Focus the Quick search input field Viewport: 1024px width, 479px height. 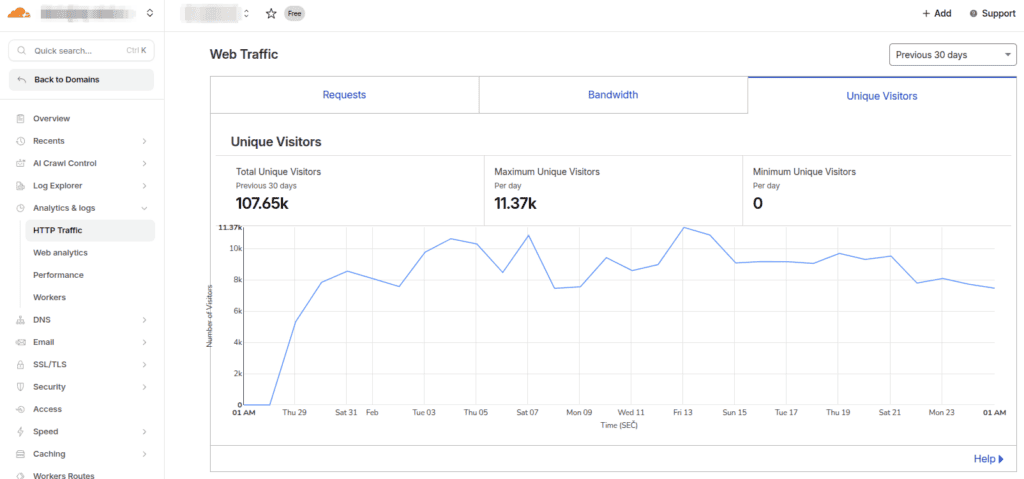coord(82,50)
